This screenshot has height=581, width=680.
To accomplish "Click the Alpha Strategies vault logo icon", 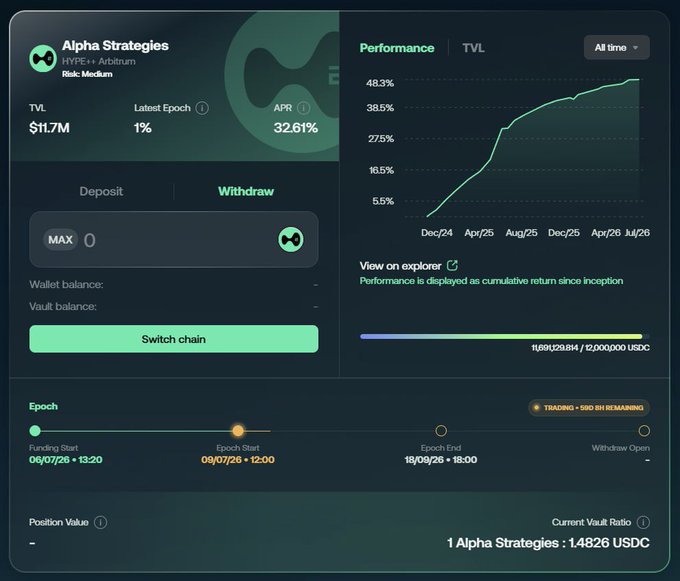I will point(42,59).
